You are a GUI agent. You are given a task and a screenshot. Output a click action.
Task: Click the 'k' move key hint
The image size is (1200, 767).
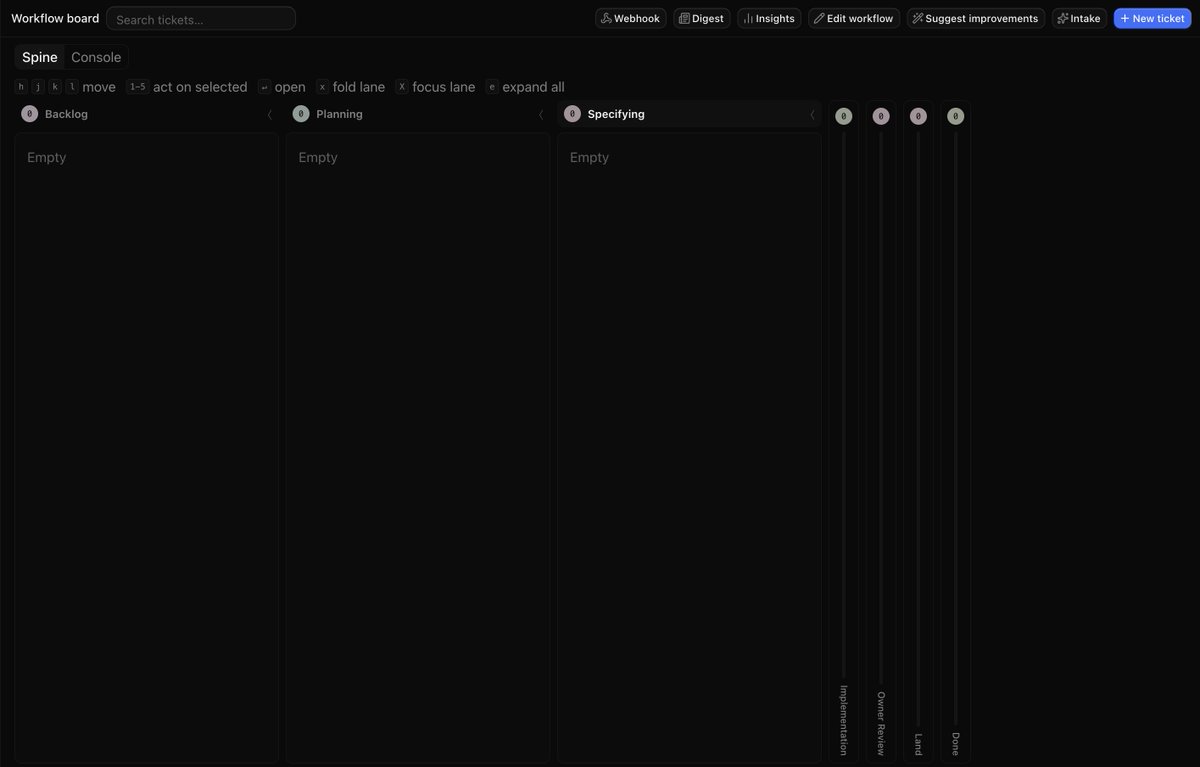point(55,87)
